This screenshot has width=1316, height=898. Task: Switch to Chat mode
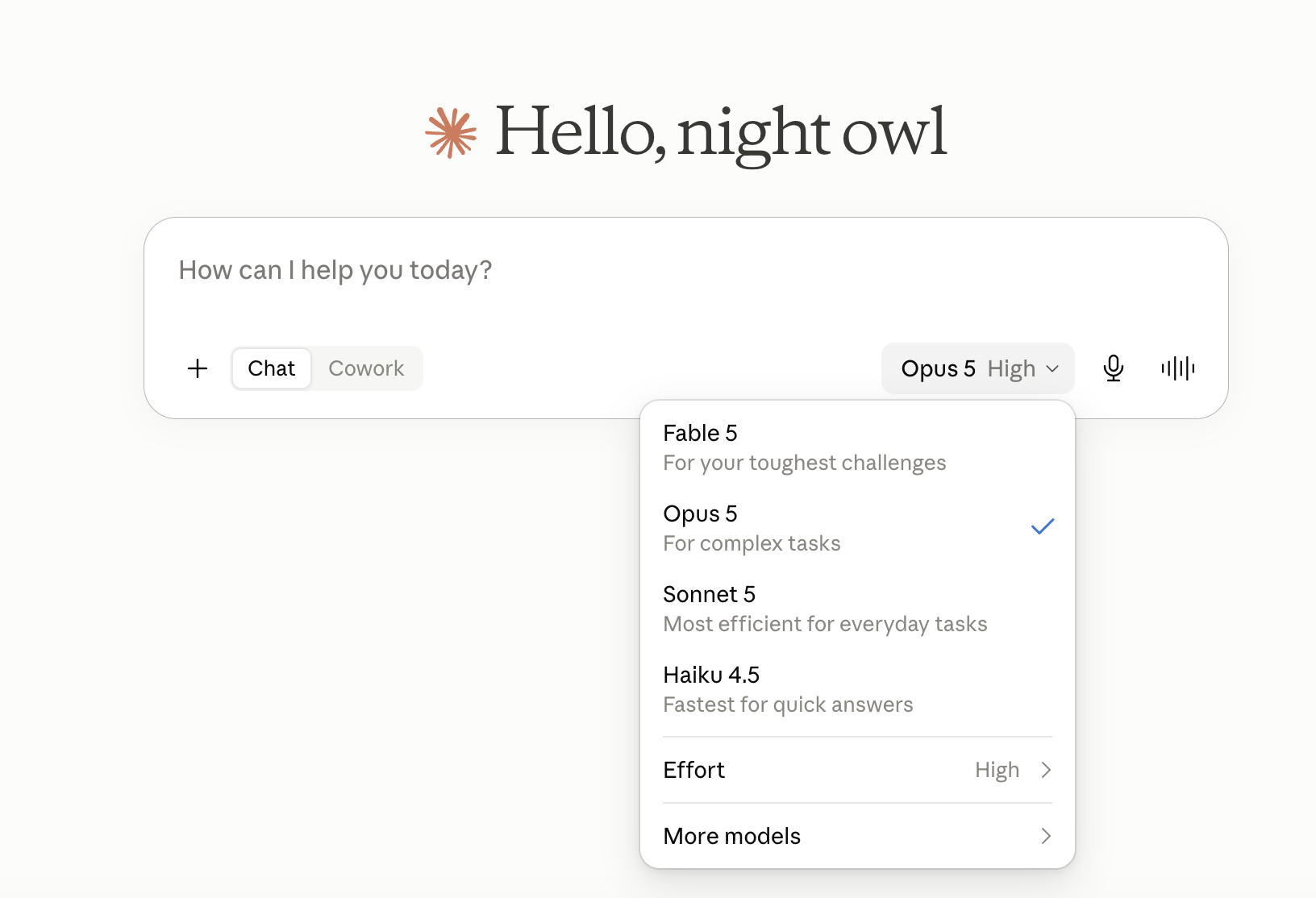271,368
